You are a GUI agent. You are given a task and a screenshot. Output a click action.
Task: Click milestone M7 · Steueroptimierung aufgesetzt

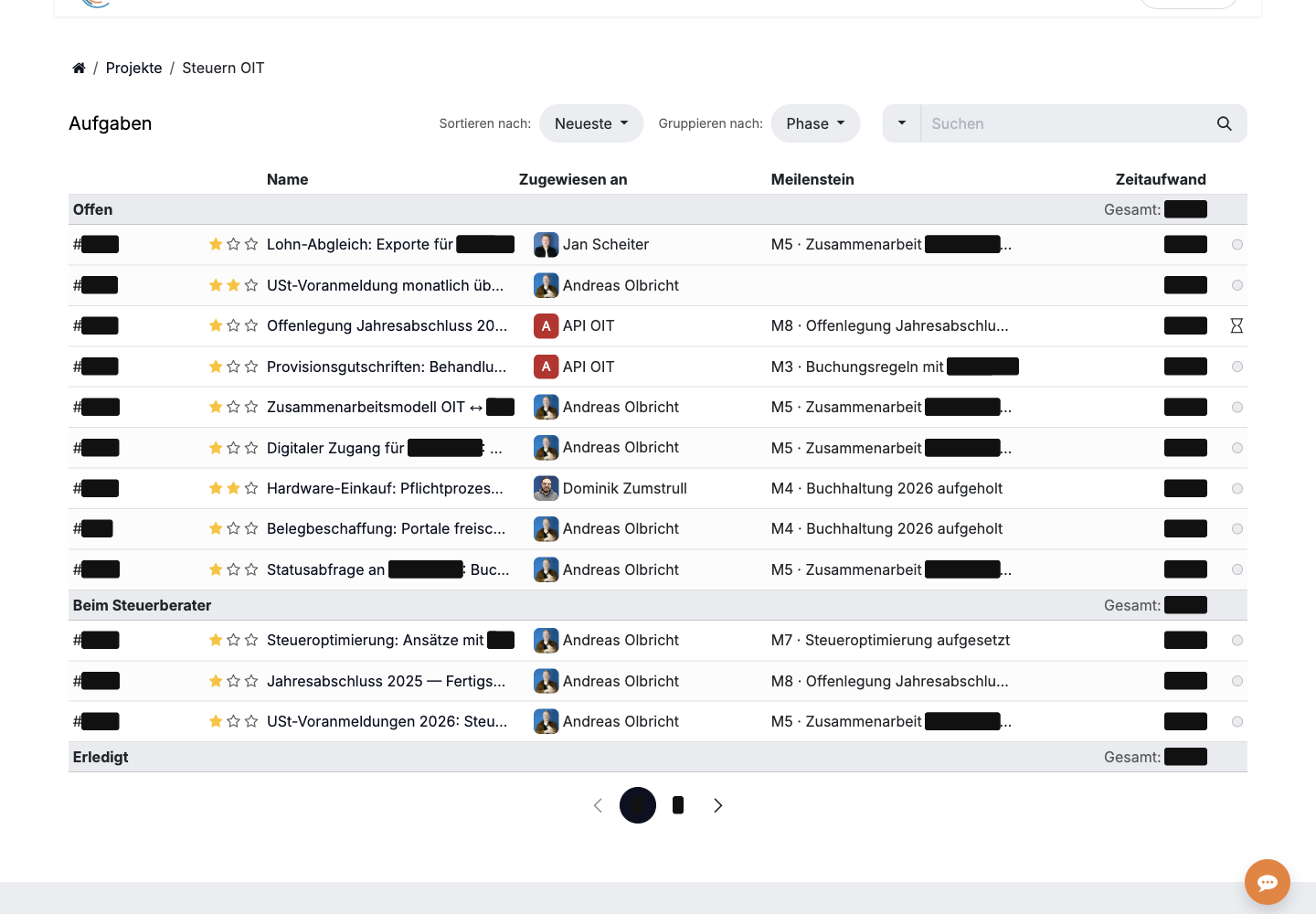890,640
